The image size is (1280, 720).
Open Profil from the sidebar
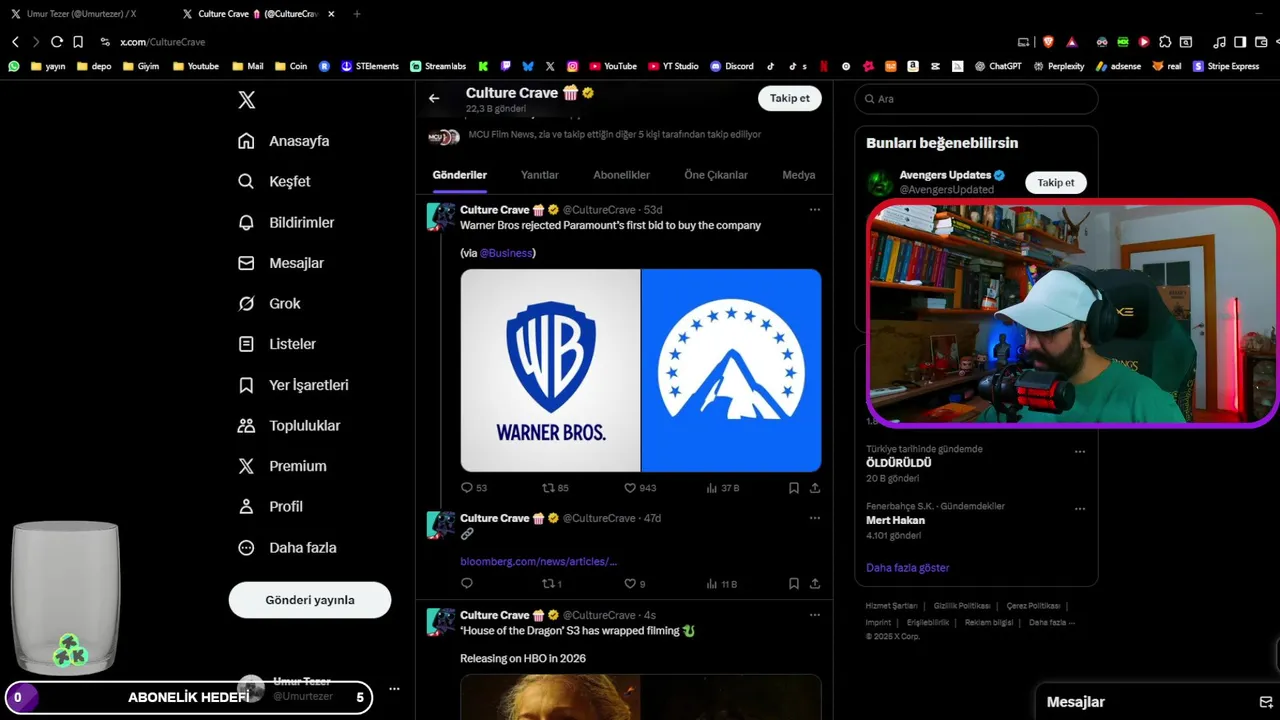pos(270,507)
